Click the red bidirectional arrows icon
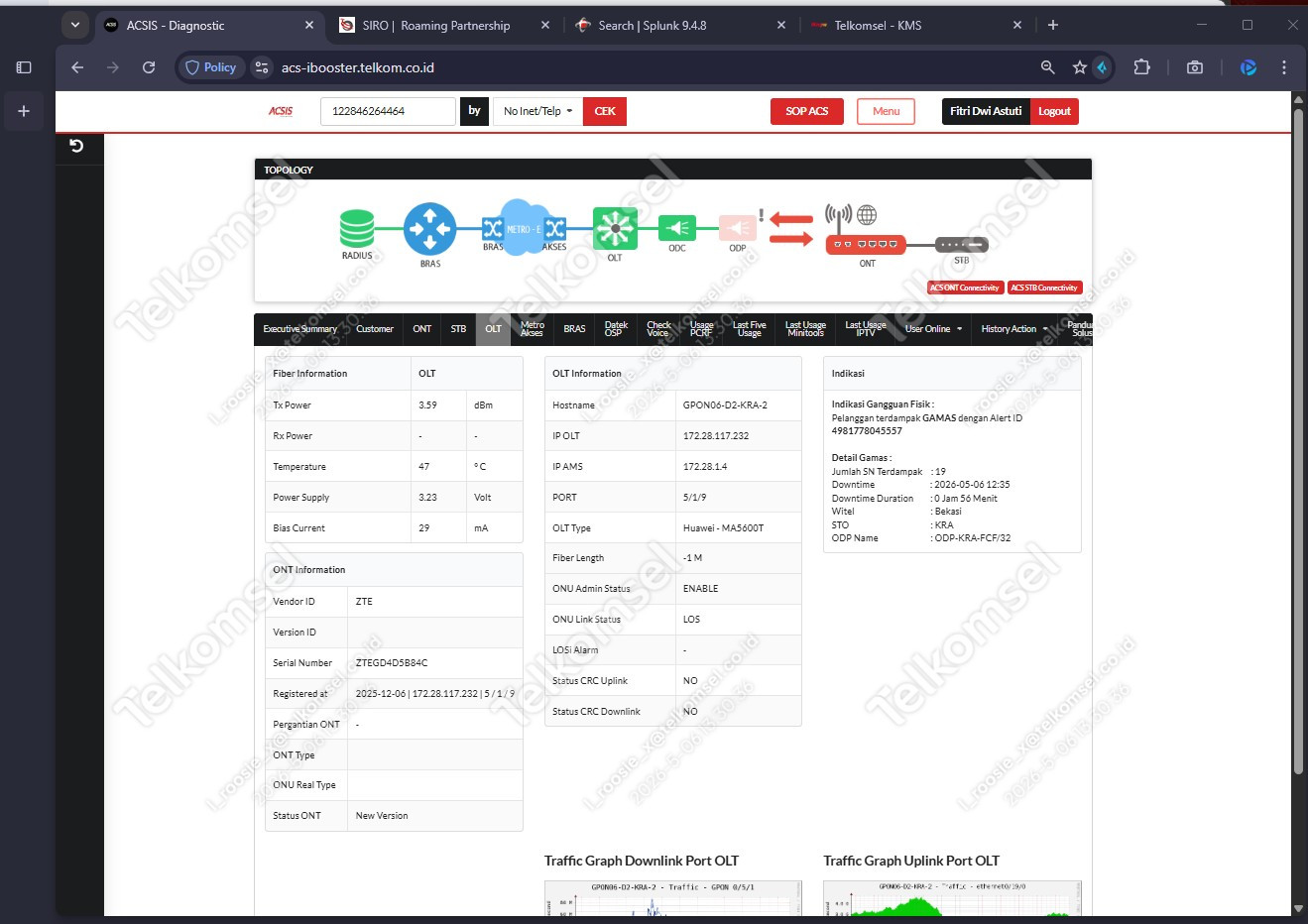Viewport: 1308px width, 924px height. tap(791, 229)
